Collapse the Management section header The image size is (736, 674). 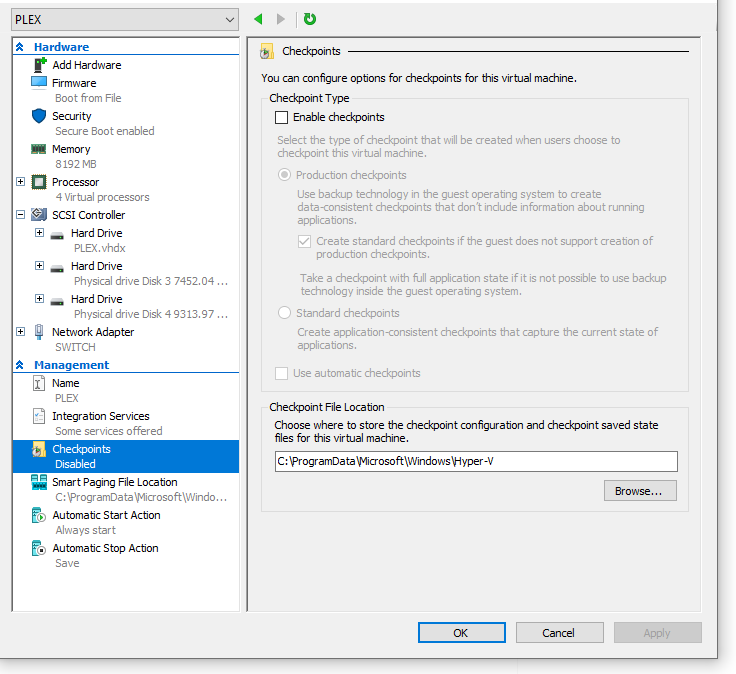pos(20,365)
